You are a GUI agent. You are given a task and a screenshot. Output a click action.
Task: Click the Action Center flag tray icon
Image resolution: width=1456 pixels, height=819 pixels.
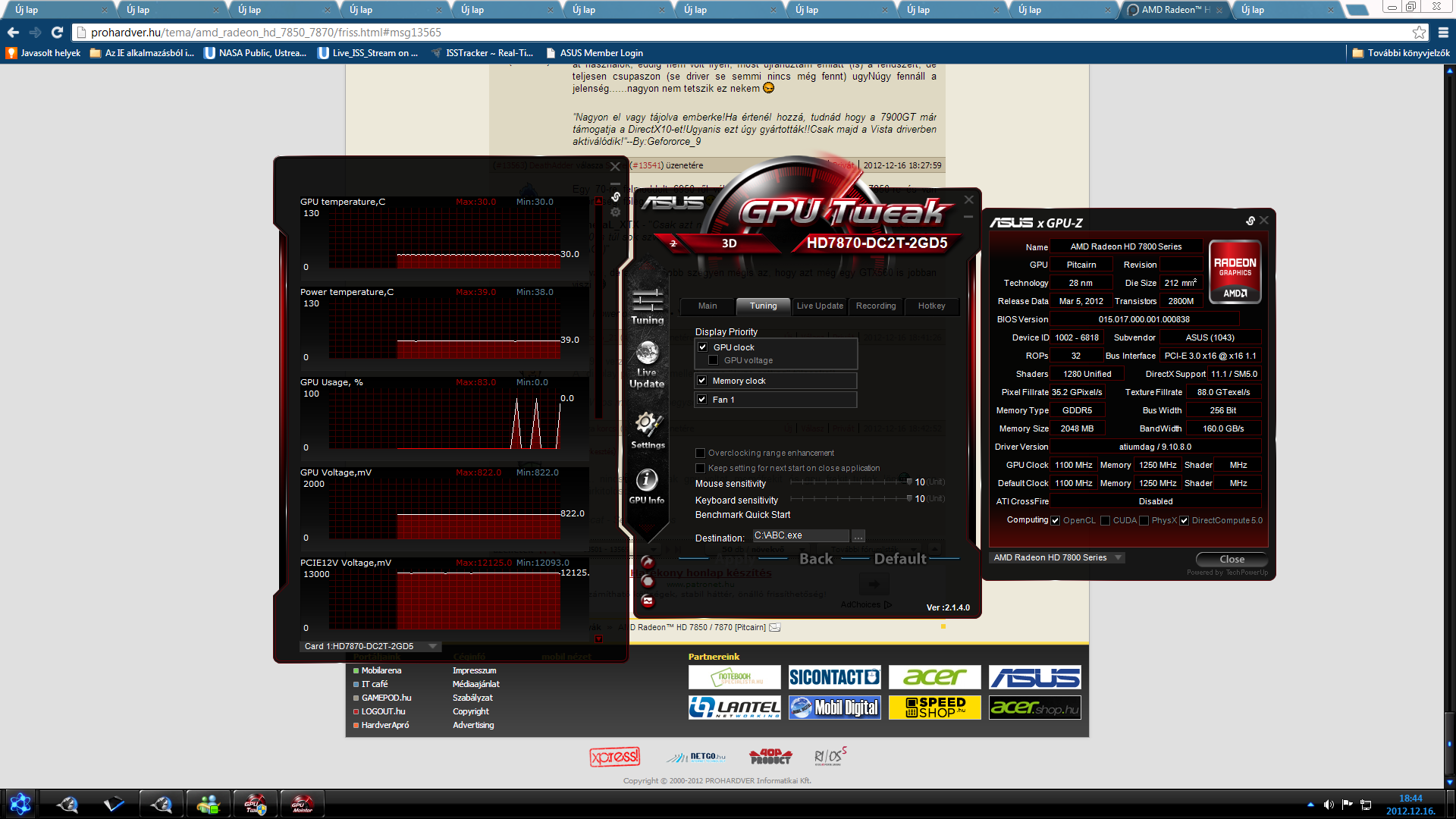point(1348,805)
